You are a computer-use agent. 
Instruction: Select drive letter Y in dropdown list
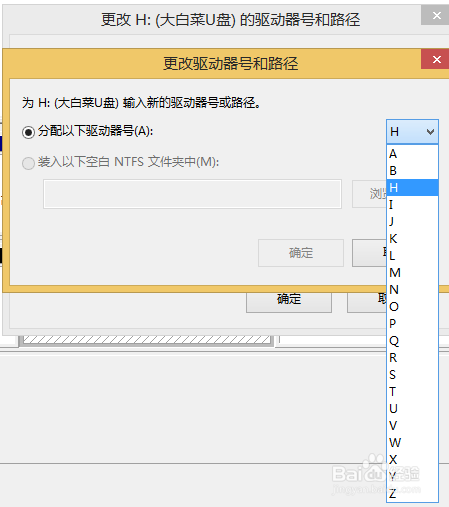click(x=412, y=477)
